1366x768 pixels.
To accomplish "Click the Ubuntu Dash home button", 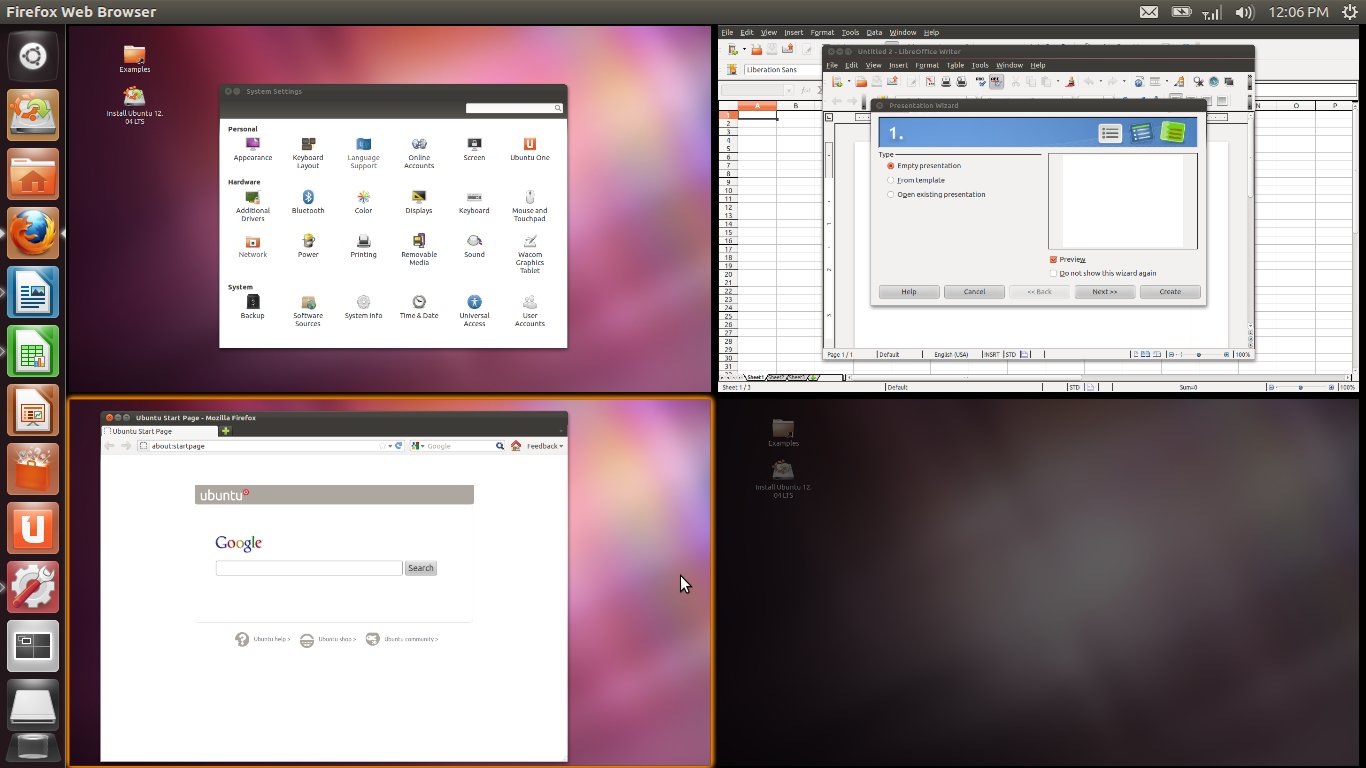I will click(33, 56).
